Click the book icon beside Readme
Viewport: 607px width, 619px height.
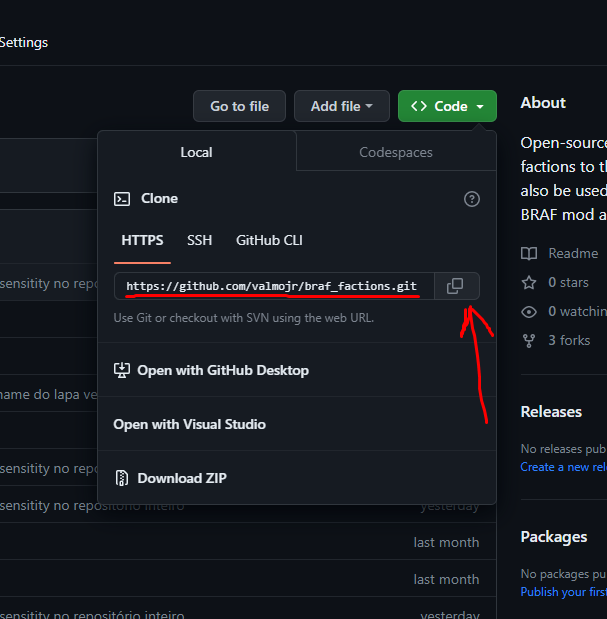tap(529, 253)
